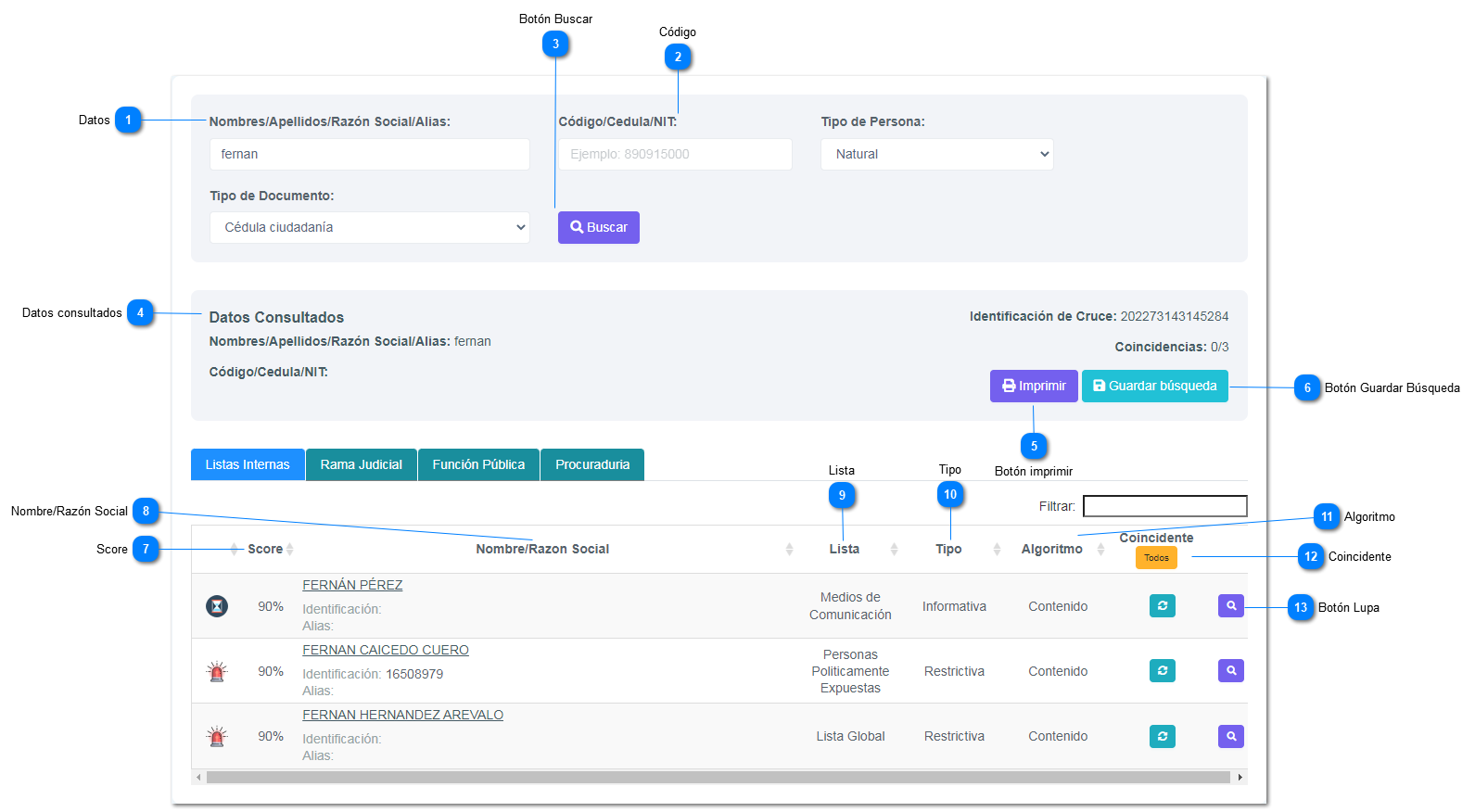The image size is (1475, 812).
Task: Click magnifier icon for FERNAN HERNANDEZ AREVALO
Action: [1230, 737]
